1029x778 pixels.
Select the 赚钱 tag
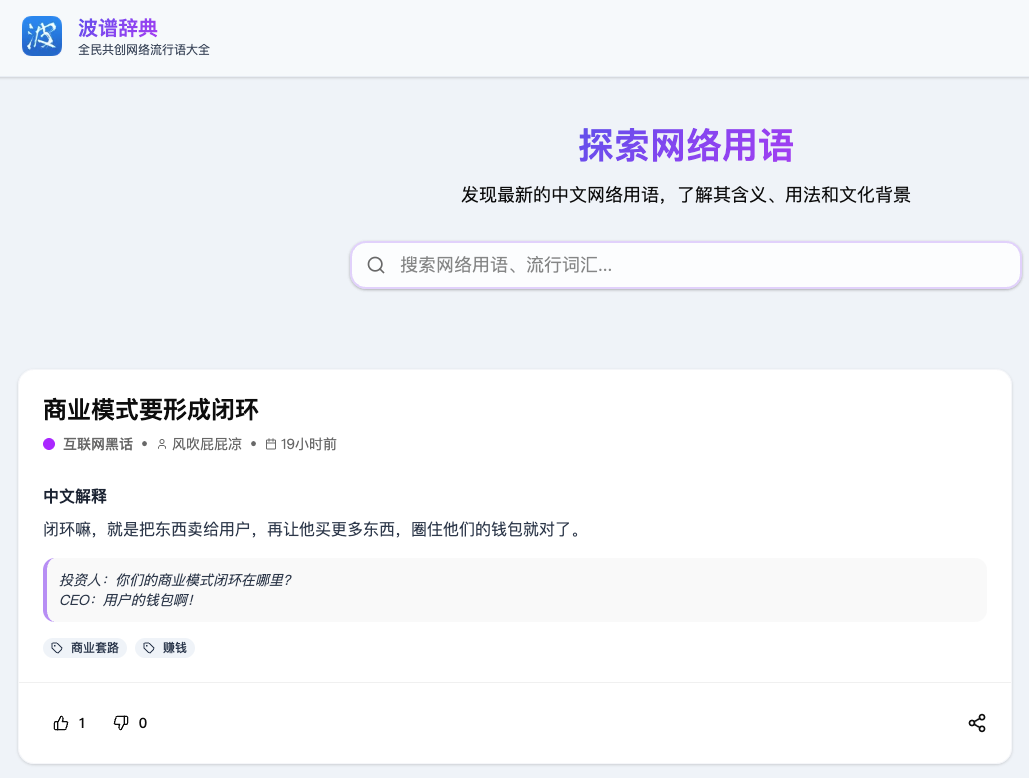click(174, 648)
